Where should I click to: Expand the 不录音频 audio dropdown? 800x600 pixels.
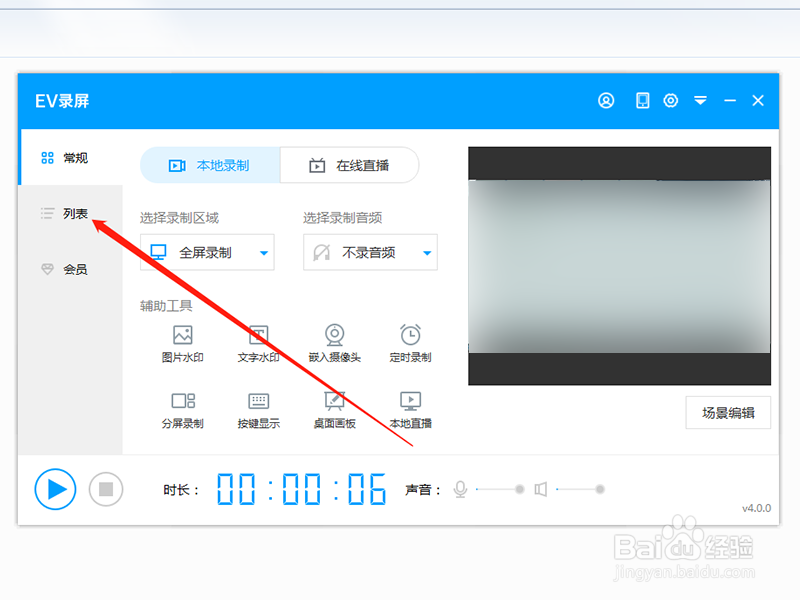click(x=370, y=252)
